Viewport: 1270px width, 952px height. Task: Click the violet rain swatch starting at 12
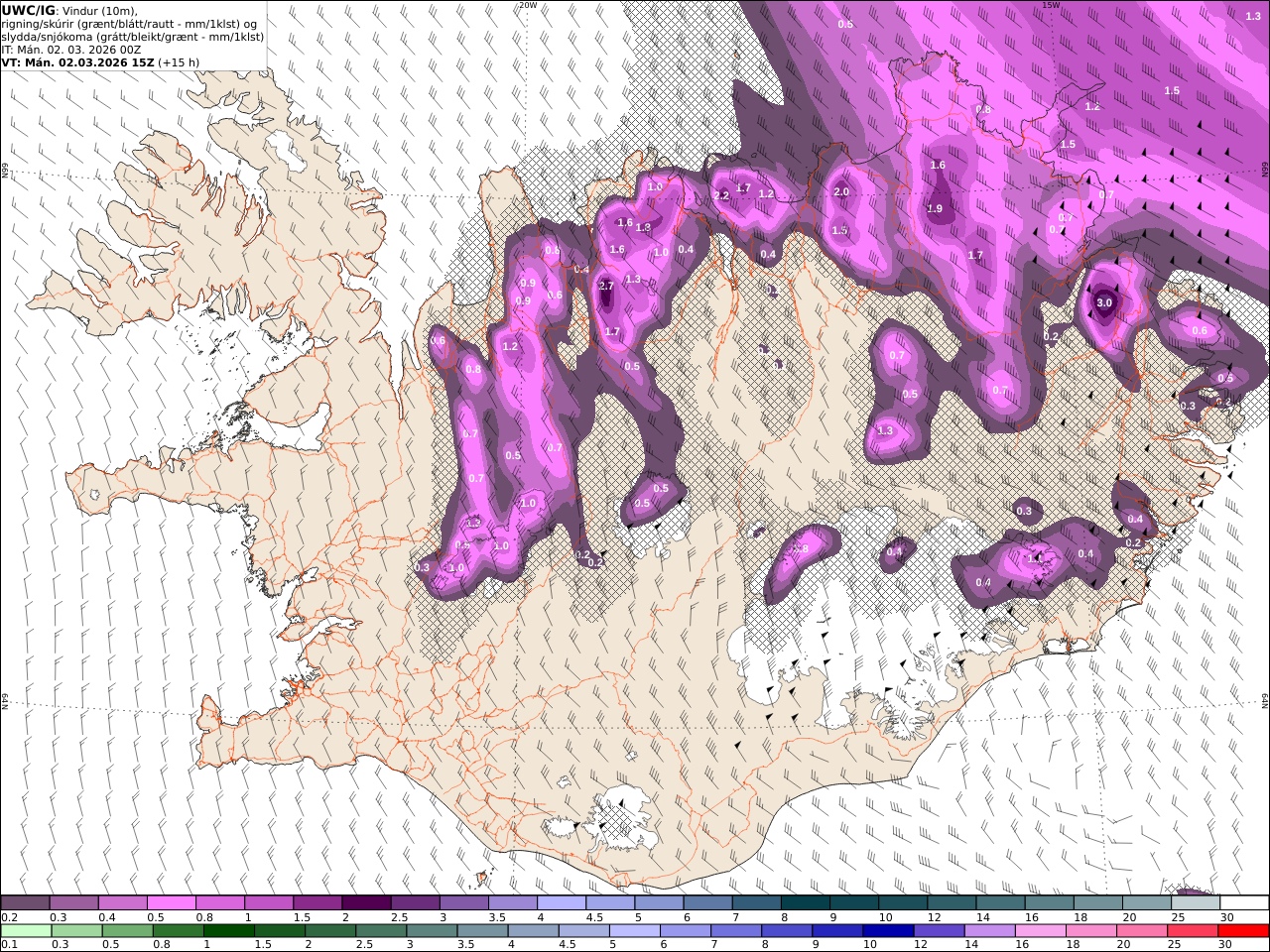click(938, 931)
